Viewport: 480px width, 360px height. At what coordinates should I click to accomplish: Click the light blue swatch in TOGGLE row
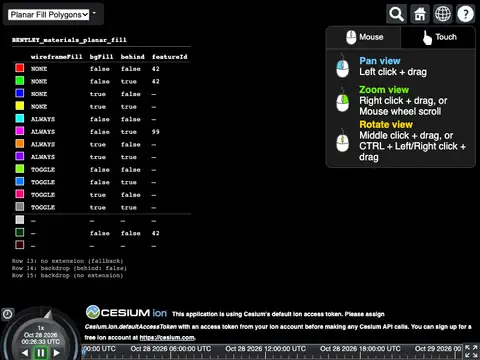(x=20, y=181)
